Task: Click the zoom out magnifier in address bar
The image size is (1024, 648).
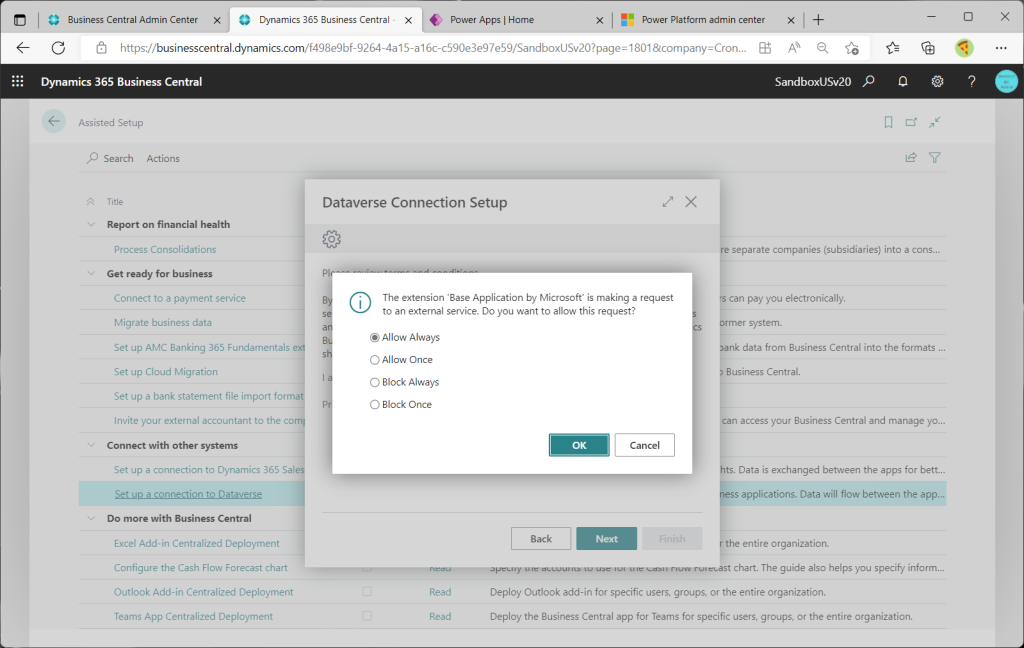Action: pyautogui.click(x=823, y=48)
